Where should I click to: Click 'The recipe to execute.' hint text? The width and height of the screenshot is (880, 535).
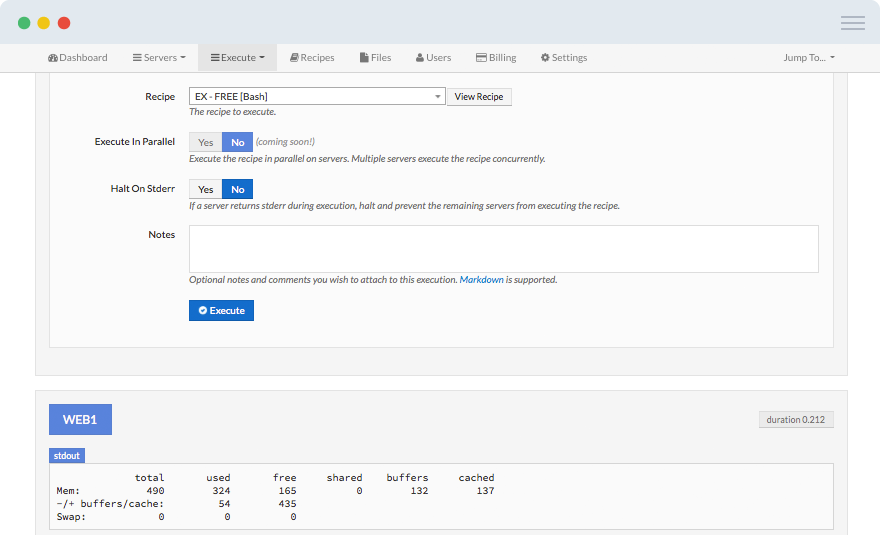[232, 112]
